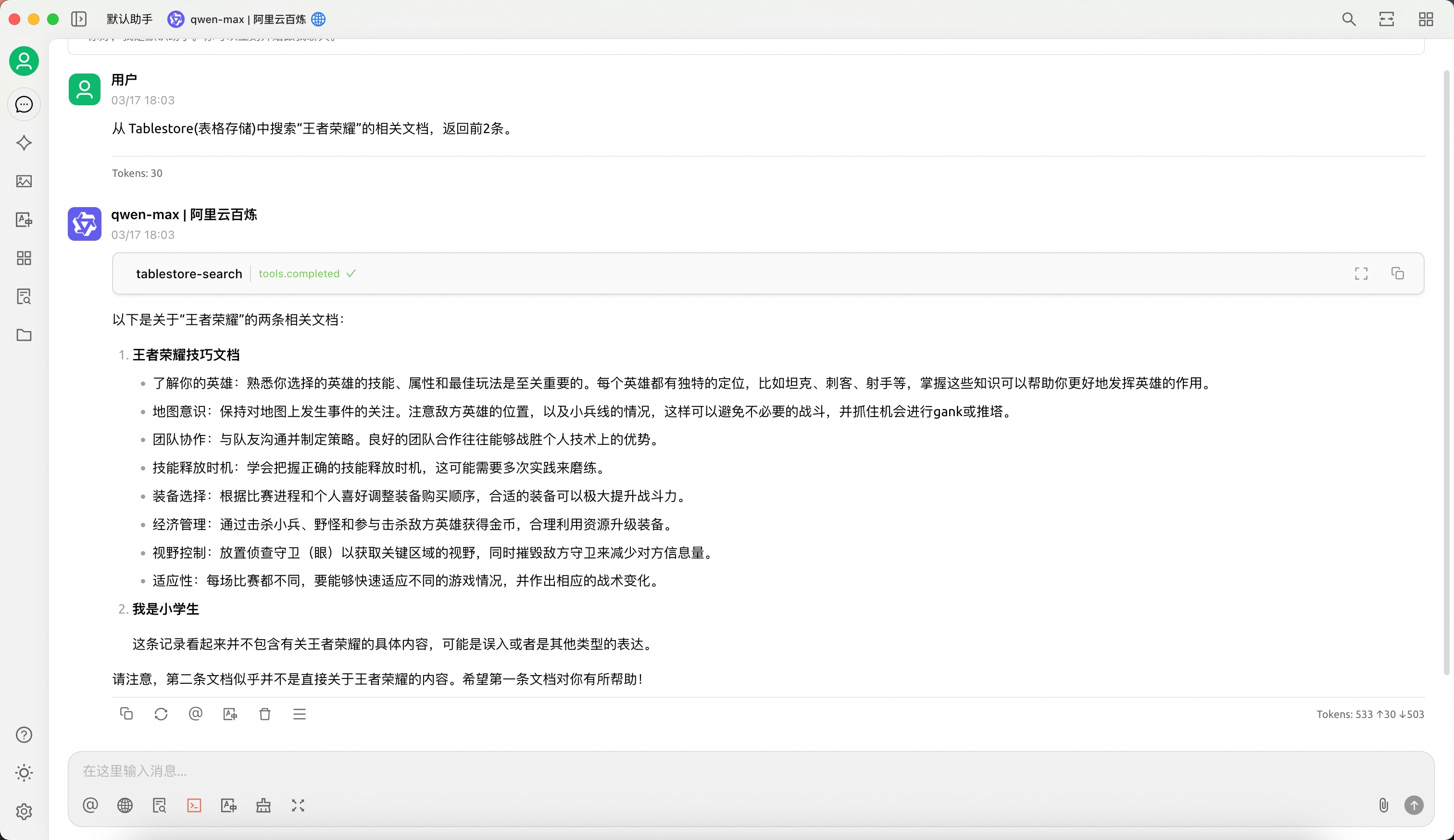Click the attachment paperclip icon
This screenshot has height=840, width=1454.
click(1383, 805)
